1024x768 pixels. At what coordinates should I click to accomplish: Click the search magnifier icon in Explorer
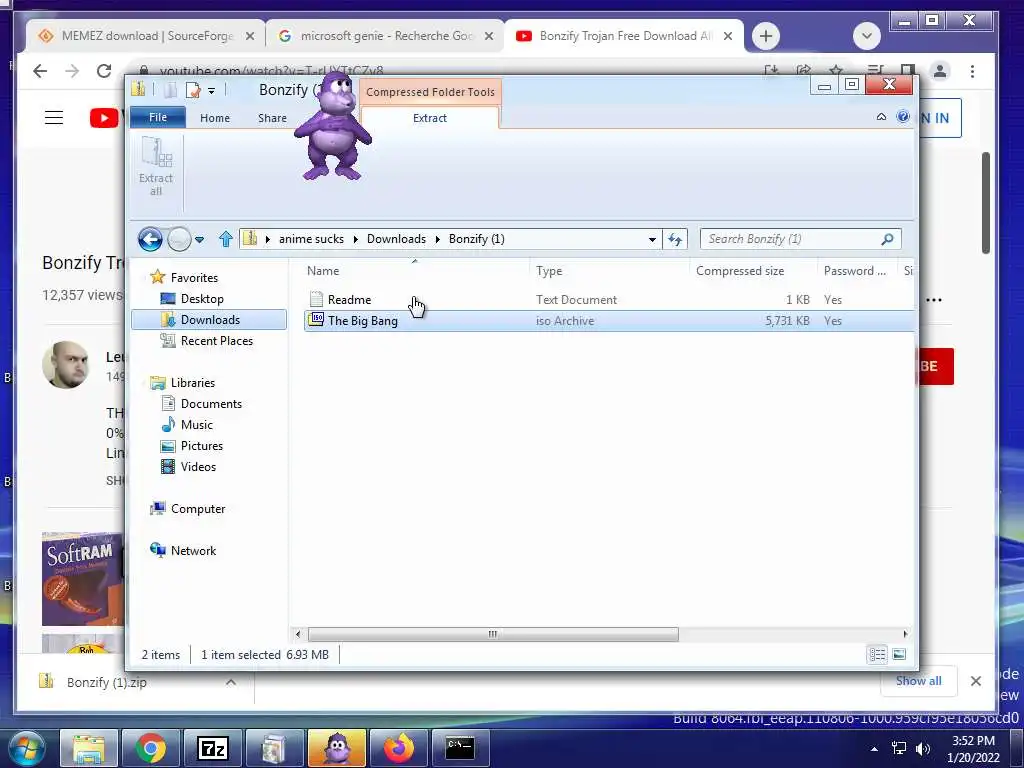pos(887,239)
